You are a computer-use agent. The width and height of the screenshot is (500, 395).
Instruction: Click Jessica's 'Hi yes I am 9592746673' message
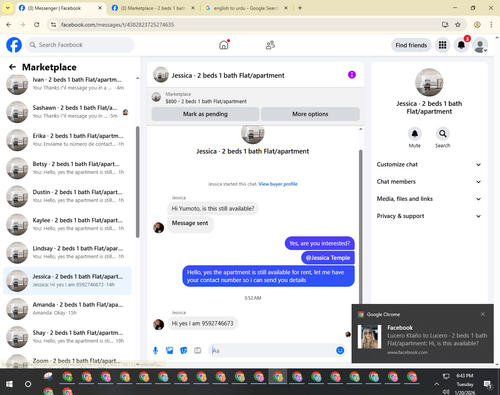point(202,323)
